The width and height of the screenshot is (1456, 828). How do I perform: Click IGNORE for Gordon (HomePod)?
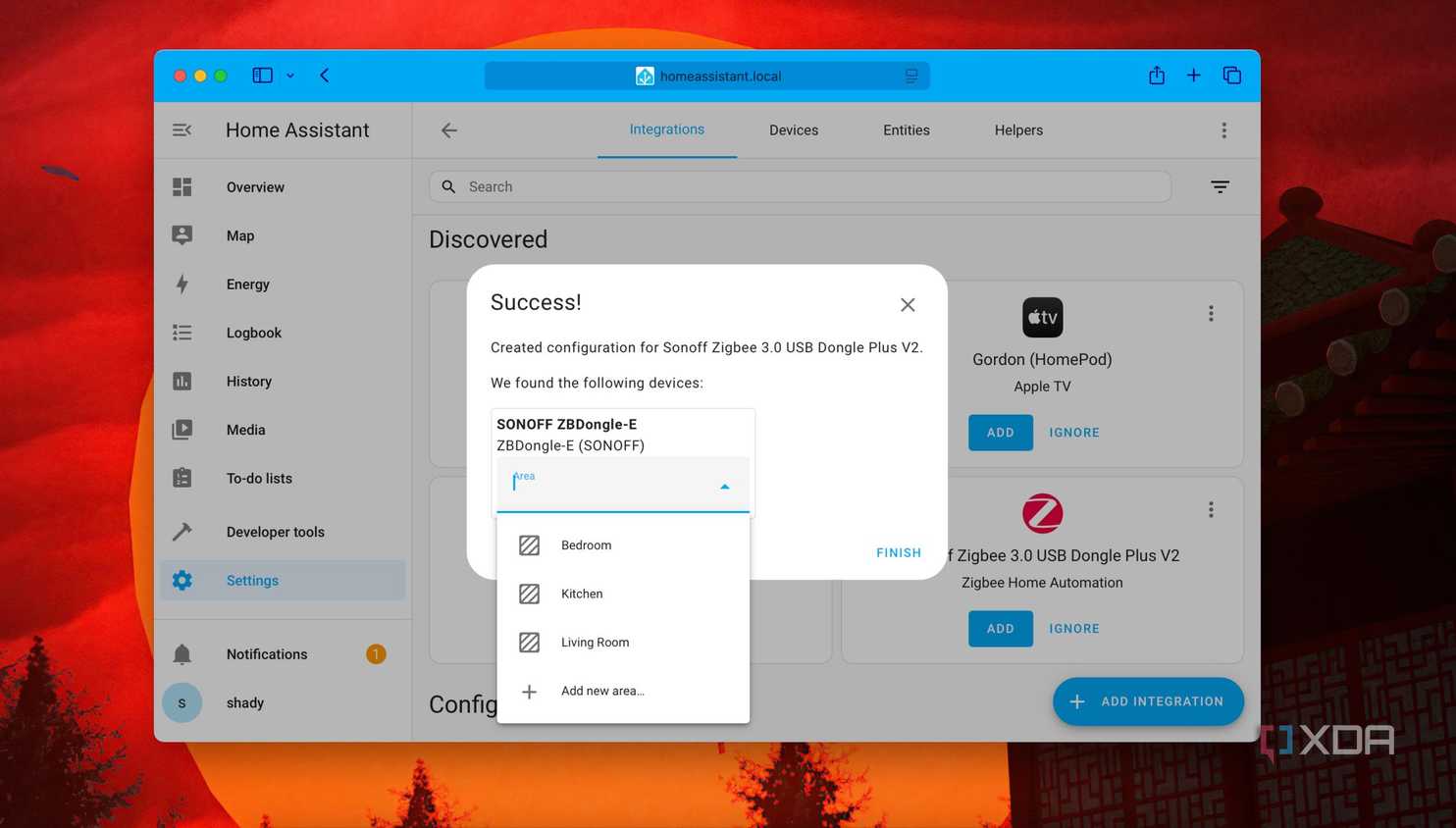pyautogui.click(x=1074, y=433)
